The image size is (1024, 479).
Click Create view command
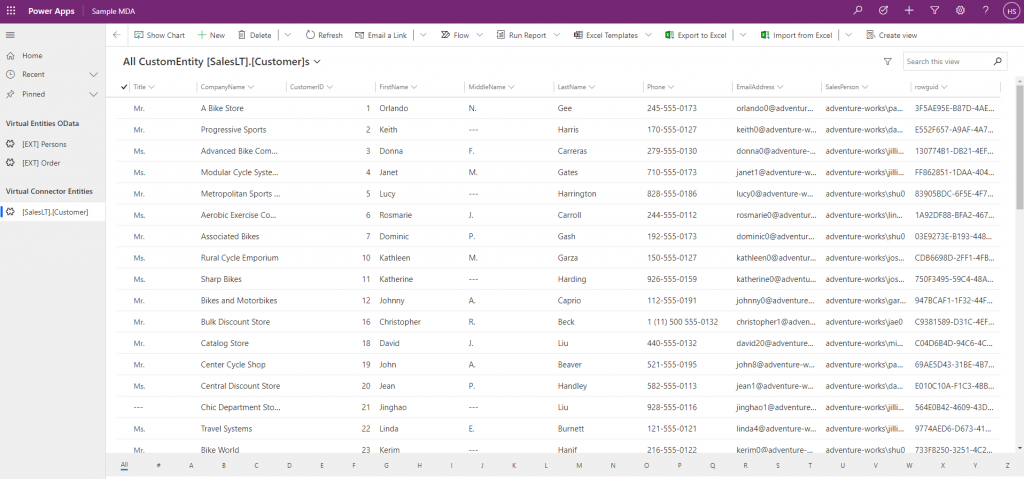coord(891,35)
